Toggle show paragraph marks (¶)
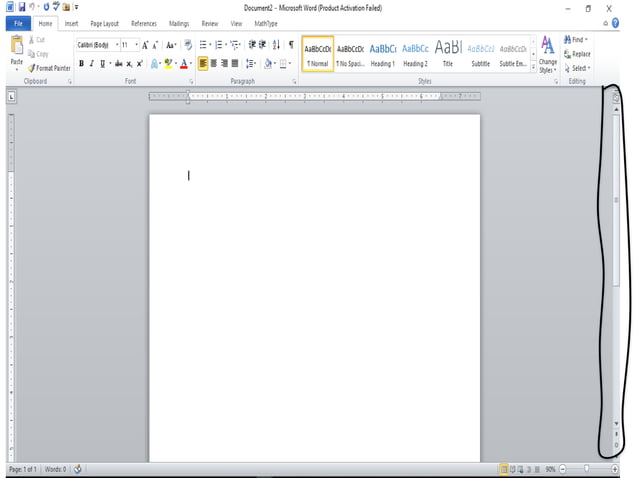Screen dimensions: 638x478 pos(290,45)
